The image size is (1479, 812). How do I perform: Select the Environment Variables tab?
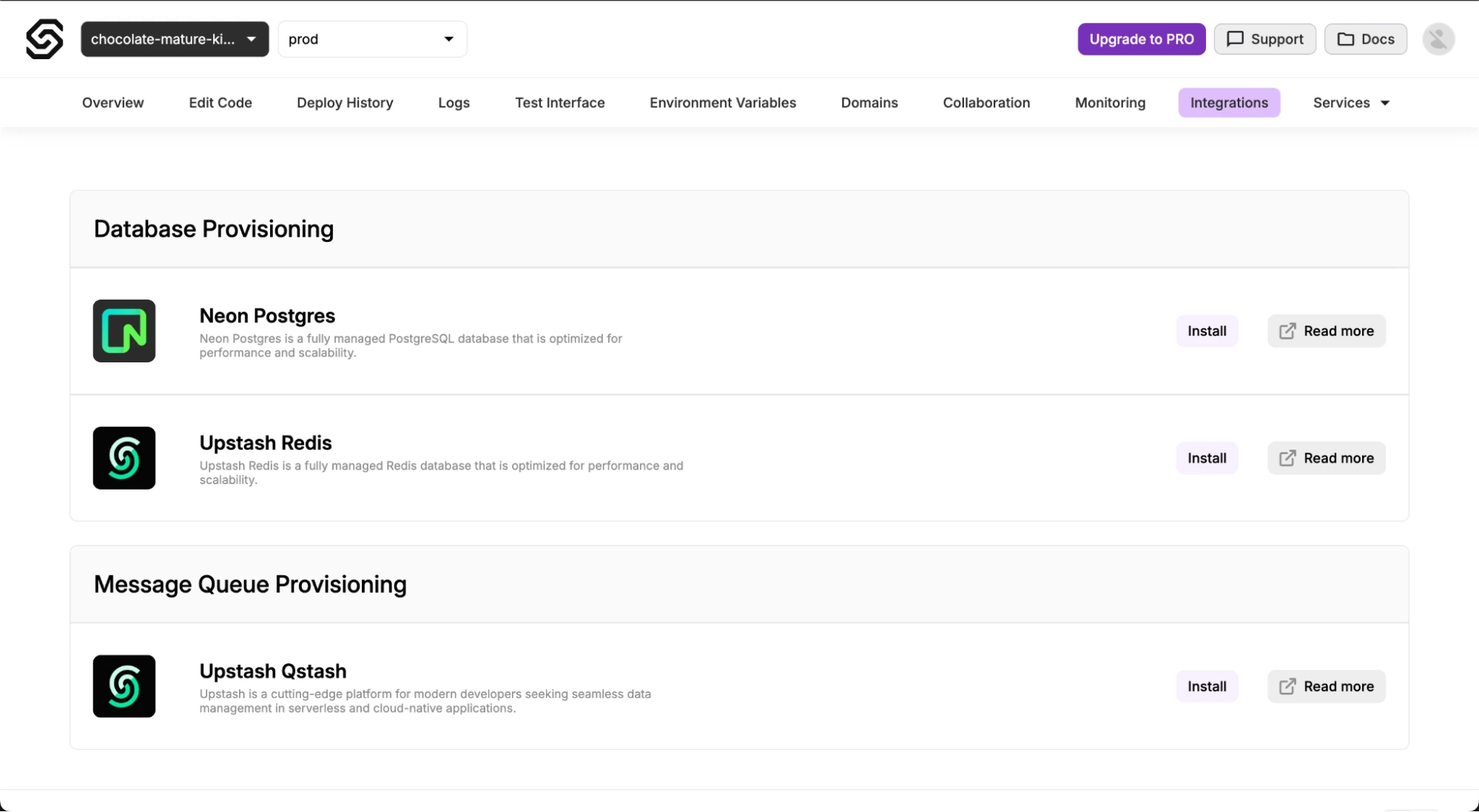[723, 103]
